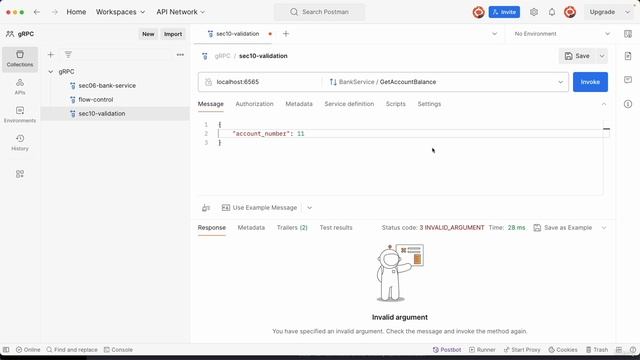Go back with the left arrow
640x360 pixels.
pyautogui.click(x=37, y=12)
